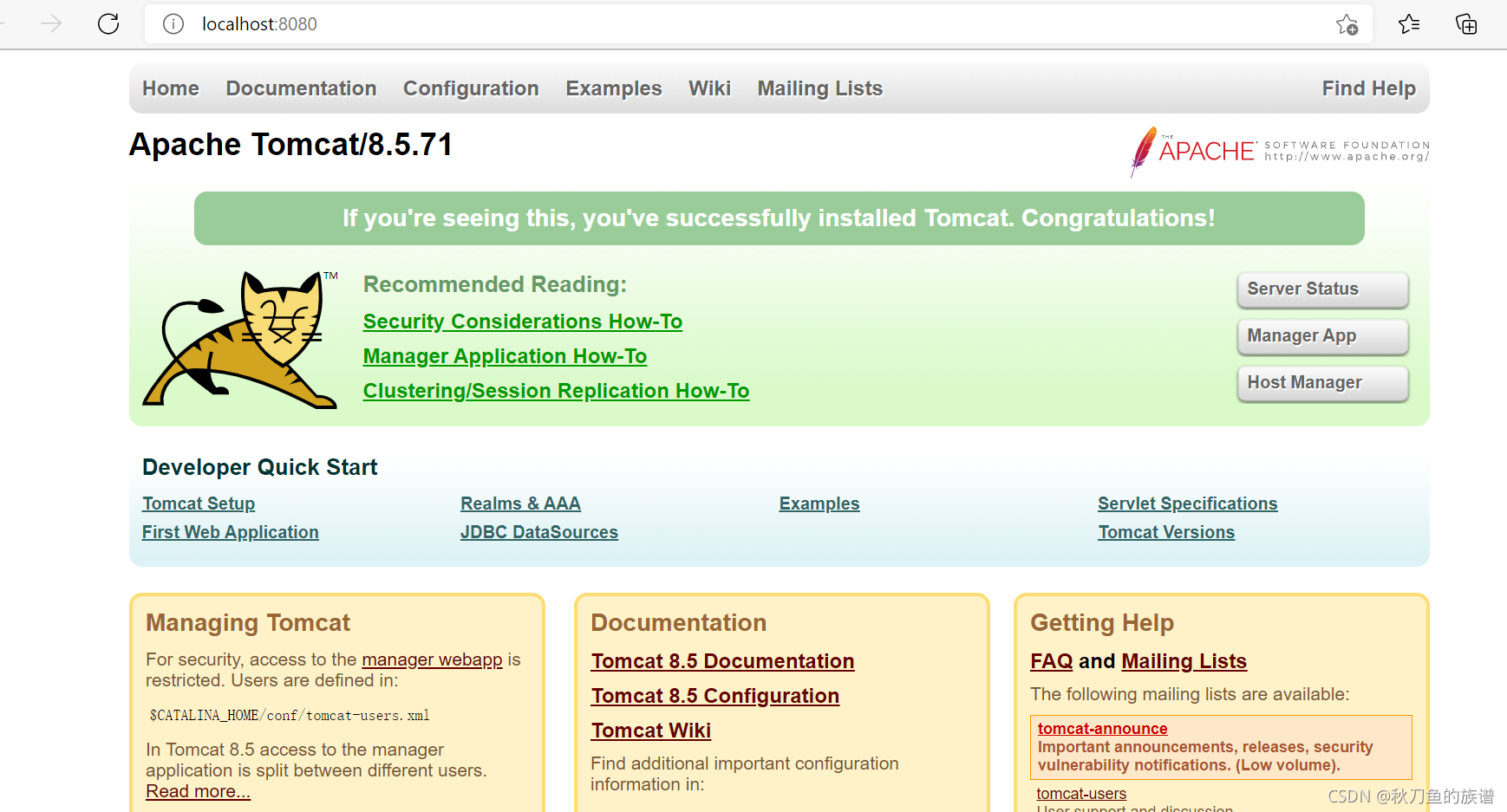Click the green congratulations banner text

click(779, 218)
